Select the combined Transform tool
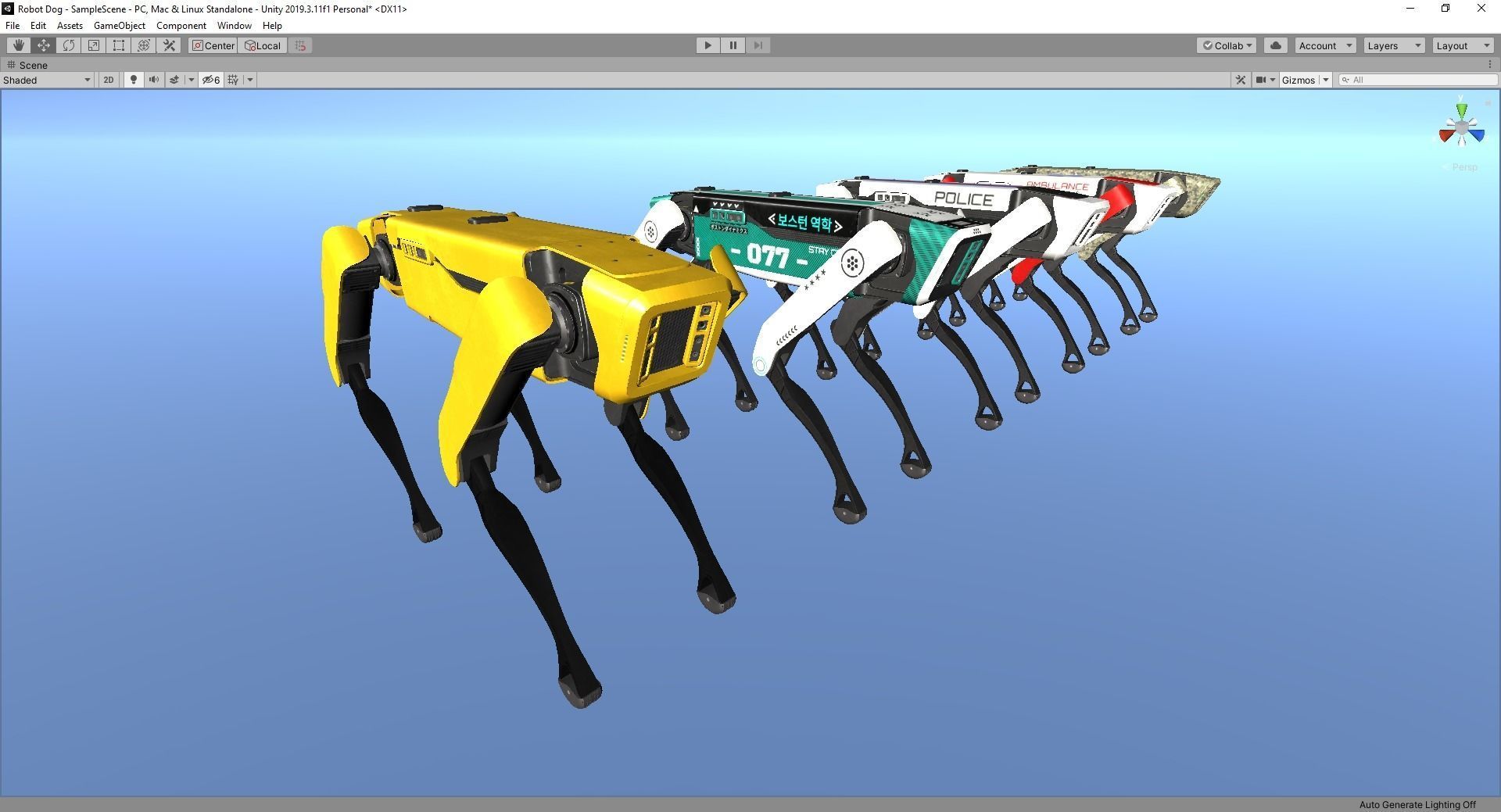 pos(144,45)
